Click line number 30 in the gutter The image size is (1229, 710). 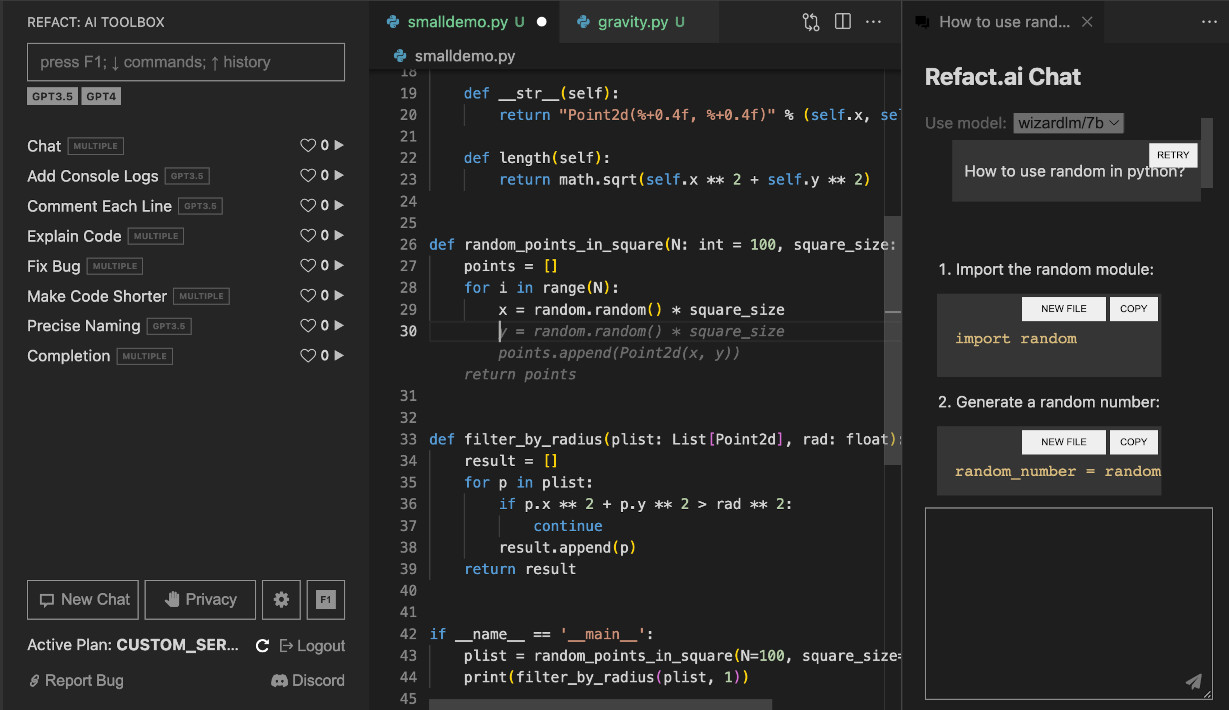click(407, 331)
